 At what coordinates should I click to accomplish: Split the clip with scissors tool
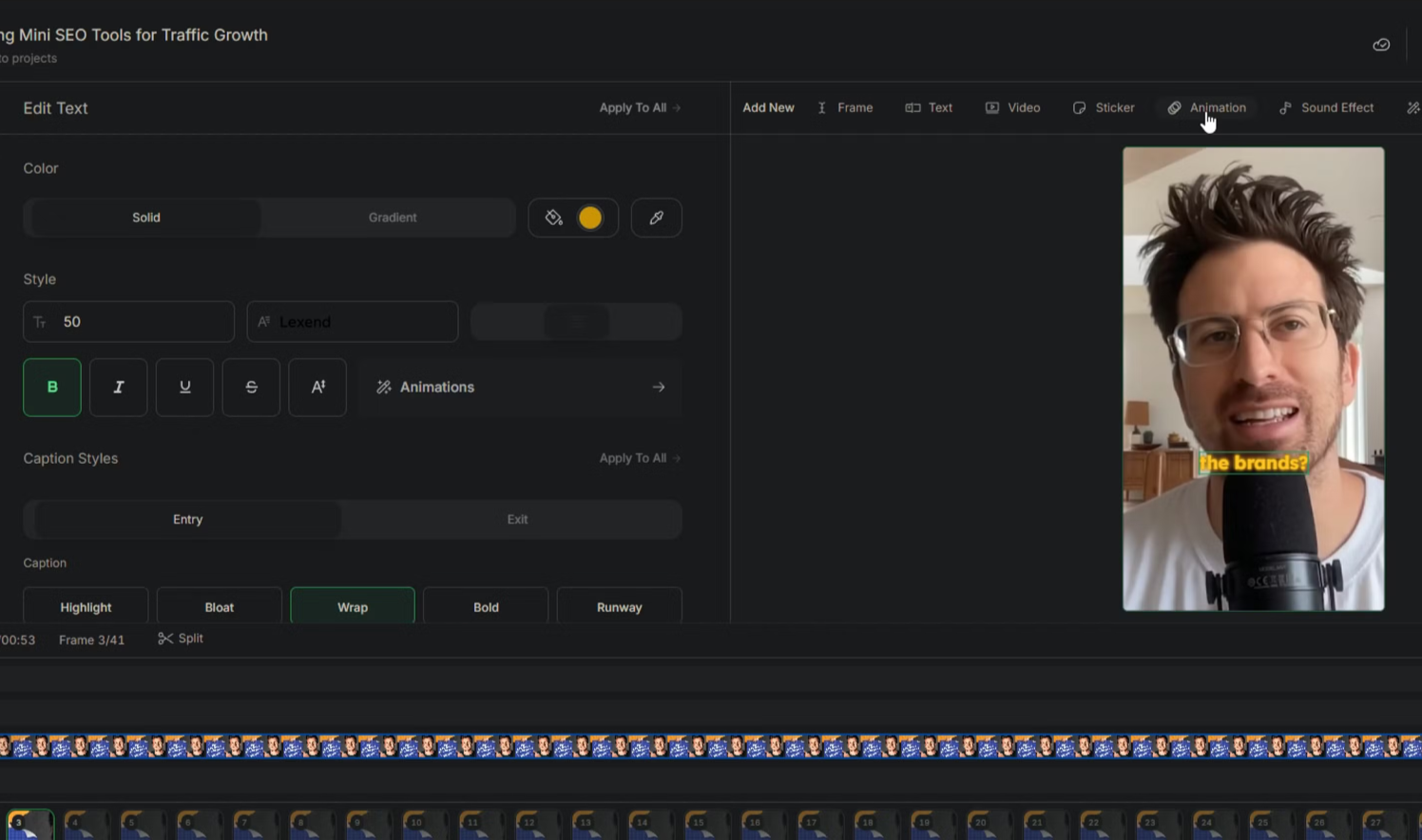(181, 639)
